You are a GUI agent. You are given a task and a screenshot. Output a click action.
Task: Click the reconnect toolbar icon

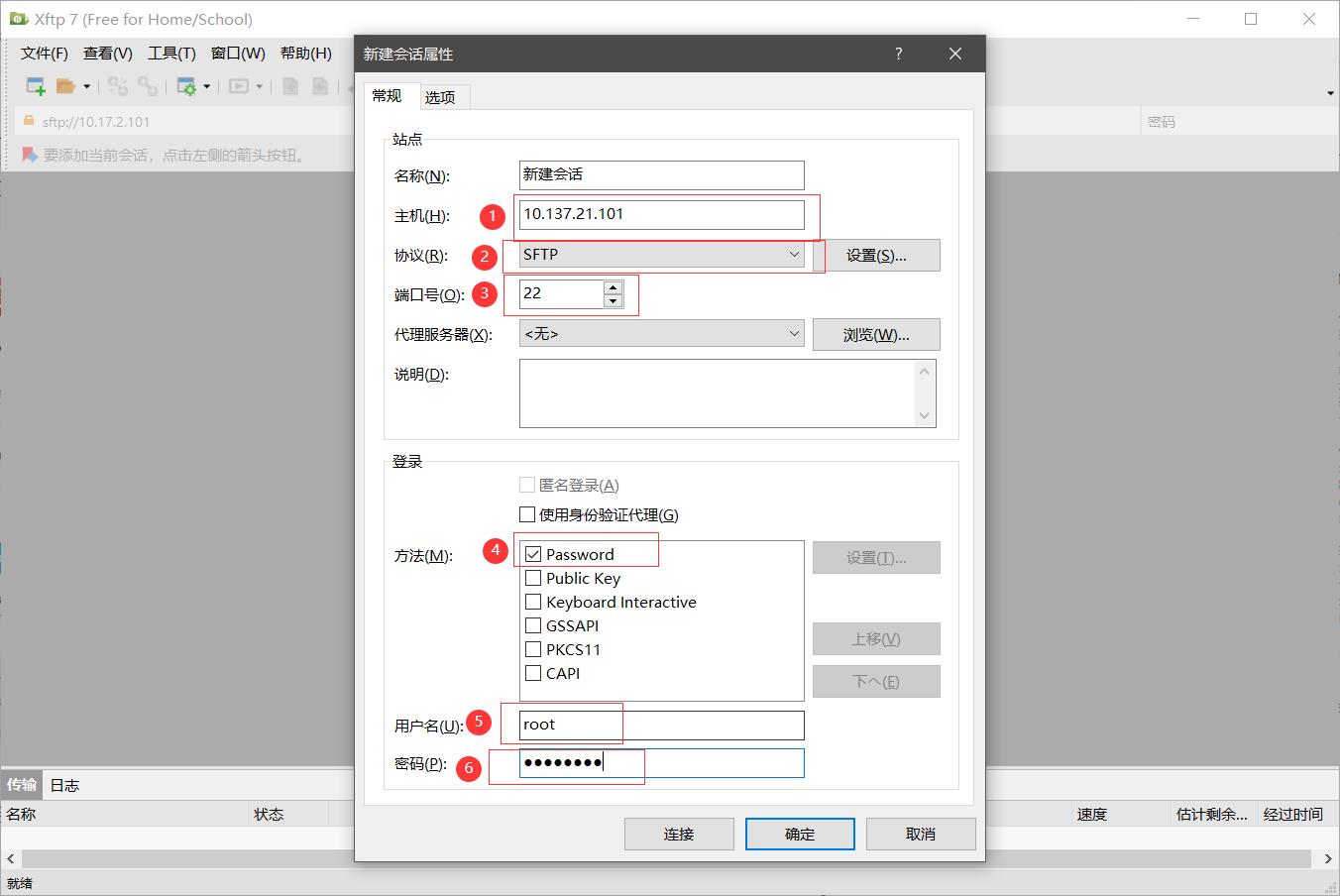coord(118,86)
